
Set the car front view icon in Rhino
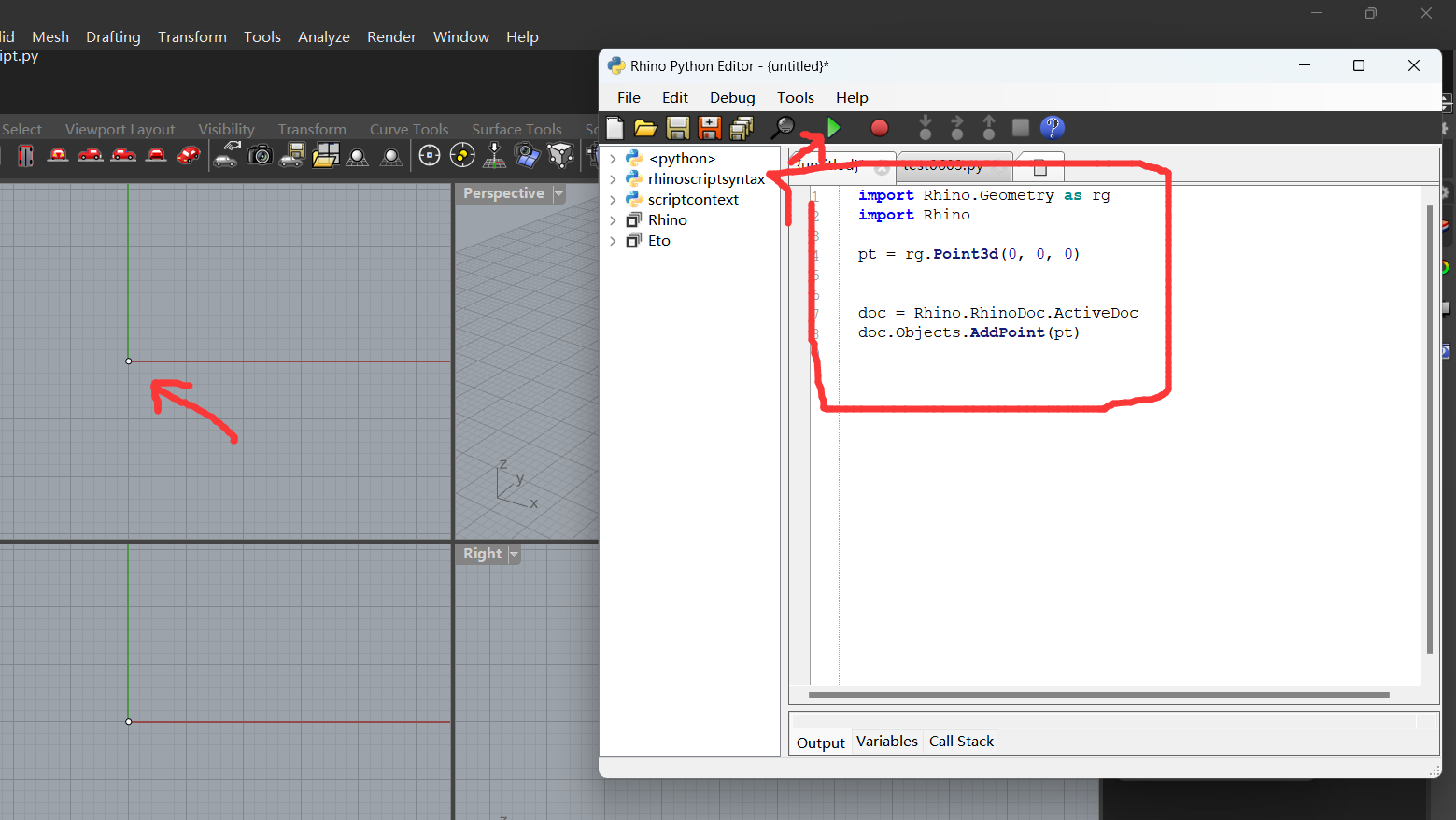(x=58, y=155)
